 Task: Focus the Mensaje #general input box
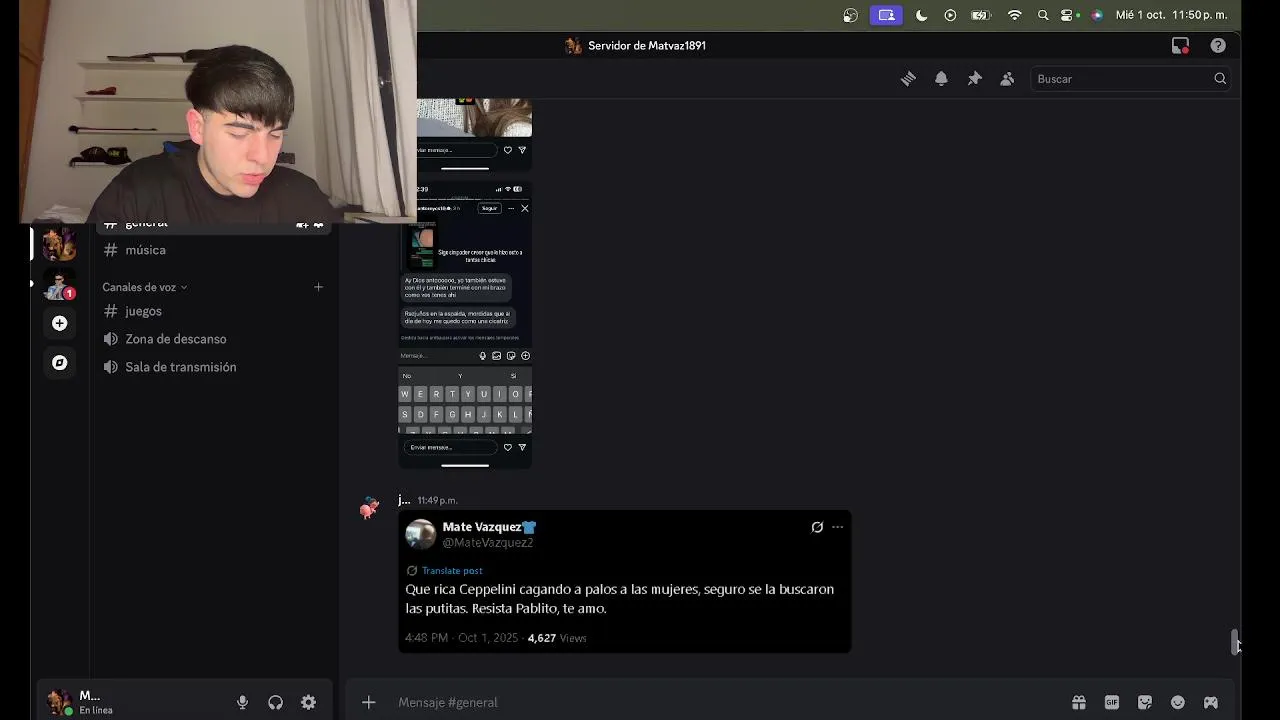725,702
